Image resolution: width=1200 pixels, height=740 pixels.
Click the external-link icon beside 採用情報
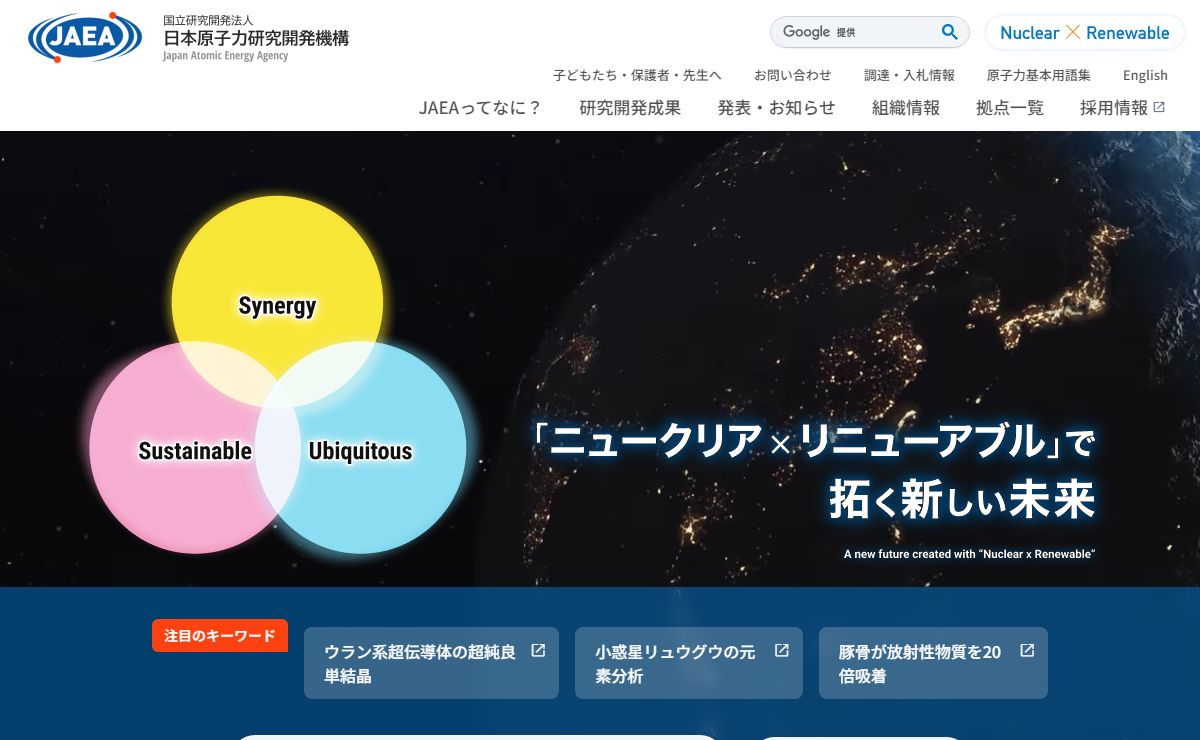1159,107
